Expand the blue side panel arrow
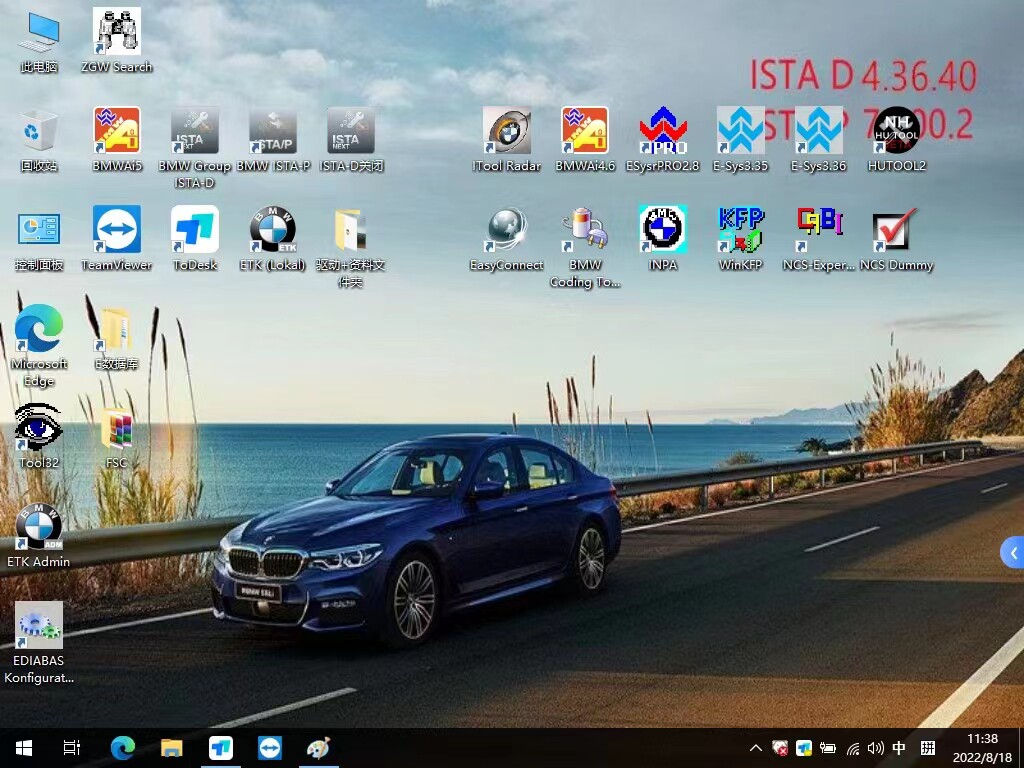The image size is (1024, 768). 1013,552
